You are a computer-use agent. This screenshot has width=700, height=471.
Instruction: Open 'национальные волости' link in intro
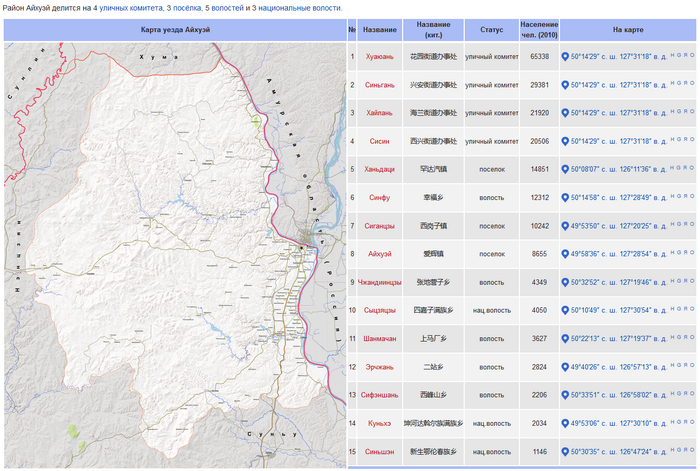tap(299, 8)
